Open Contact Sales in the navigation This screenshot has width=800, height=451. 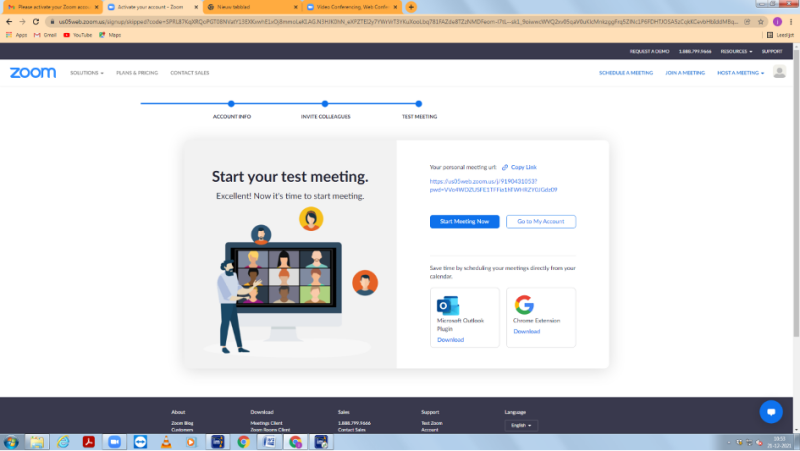tap(190, 73)
